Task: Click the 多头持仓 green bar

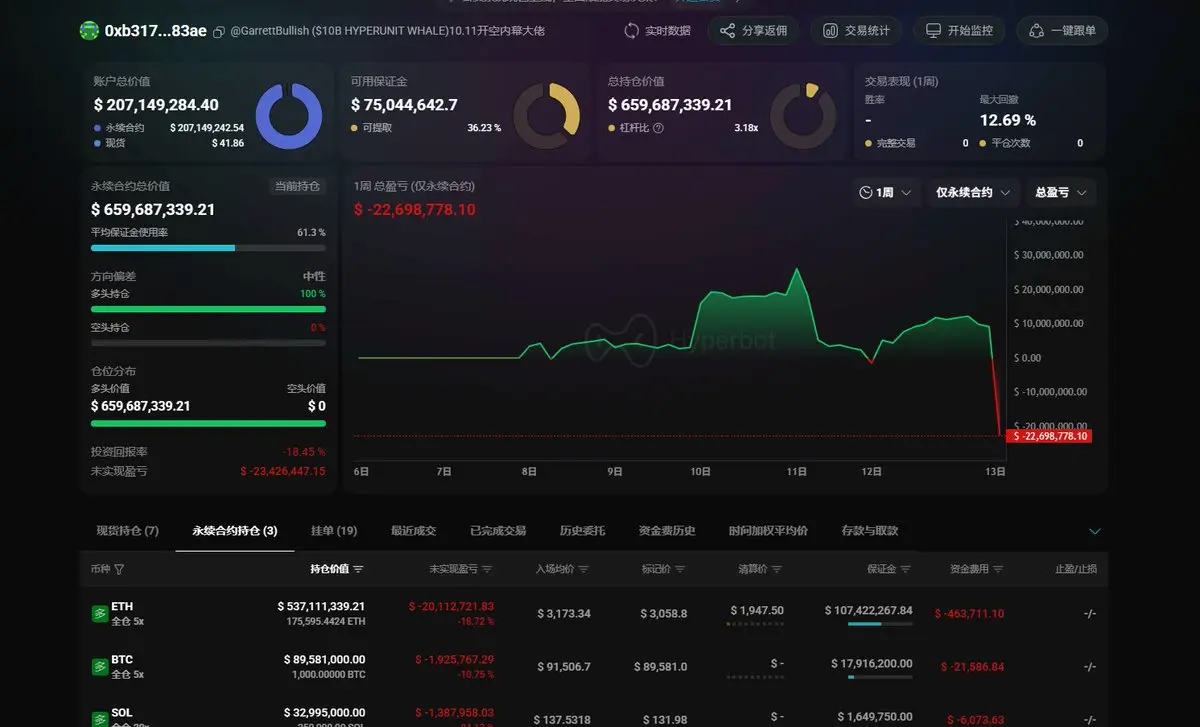Action: click(208, 309)
